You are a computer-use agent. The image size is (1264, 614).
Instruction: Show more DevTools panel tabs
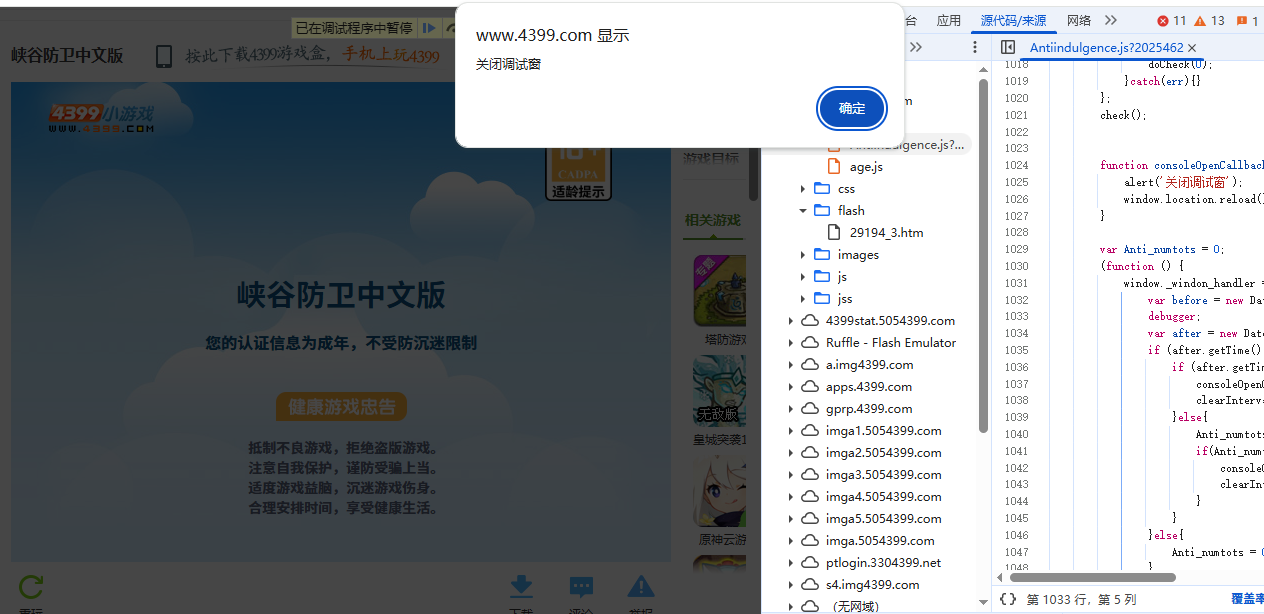pyautogui.click(x=1110, y=20)
